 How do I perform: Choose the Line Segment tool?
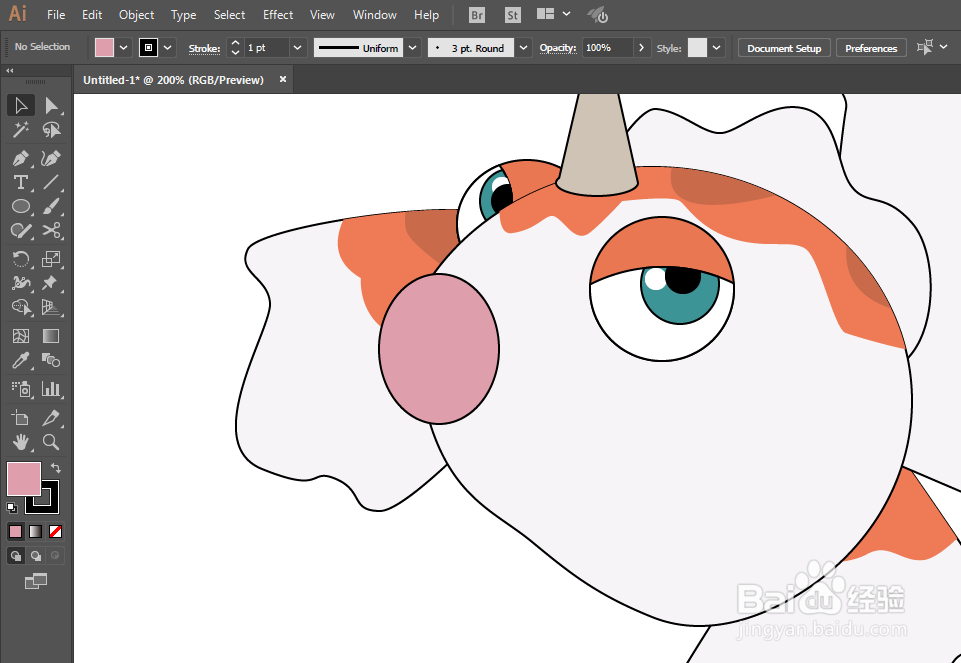coord(51,182)
